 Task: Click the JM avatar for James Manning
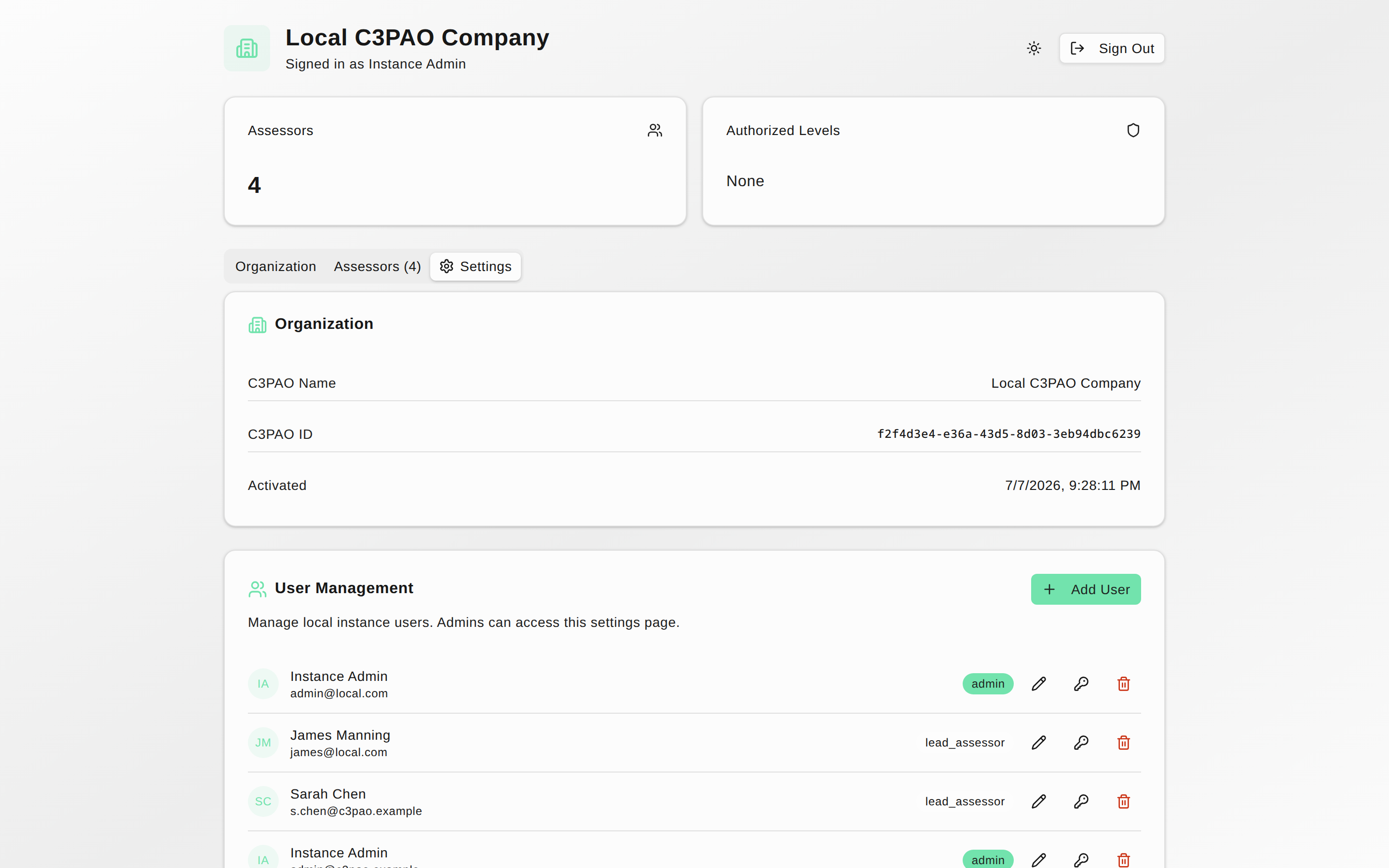[x=263, y=743]
